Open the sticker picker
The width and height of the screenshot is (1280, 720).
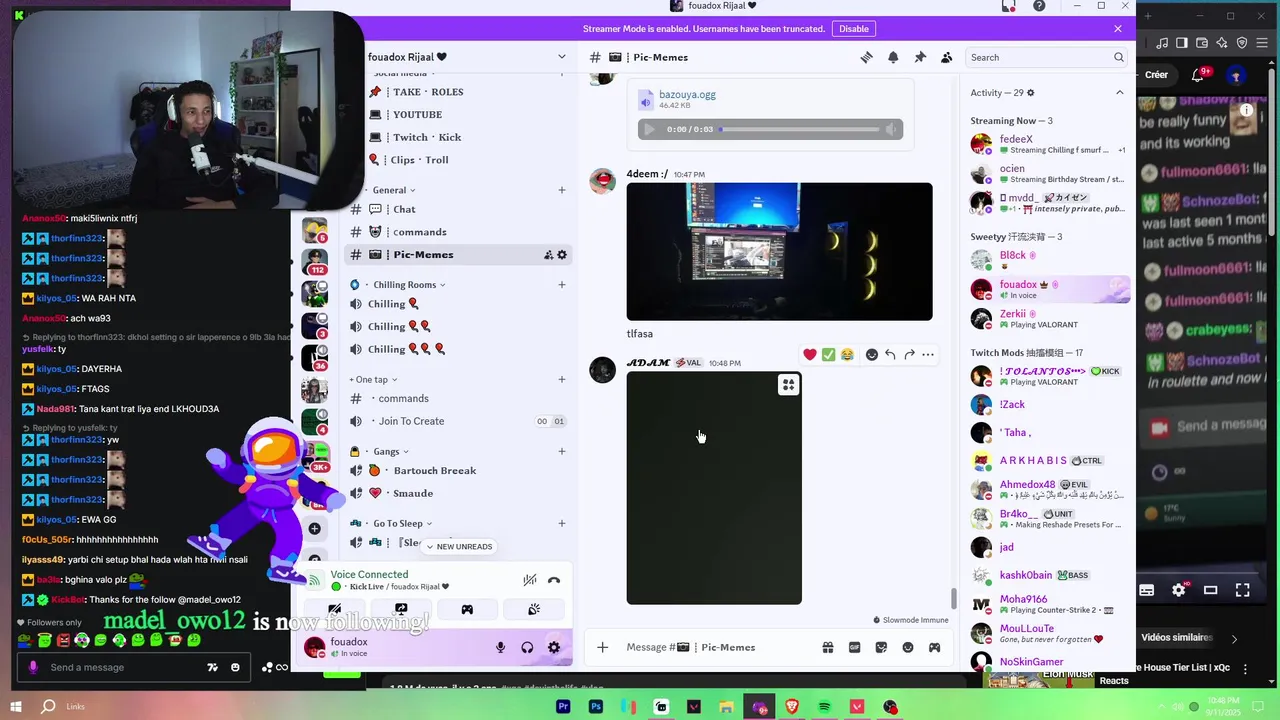(x=881, y=647)
